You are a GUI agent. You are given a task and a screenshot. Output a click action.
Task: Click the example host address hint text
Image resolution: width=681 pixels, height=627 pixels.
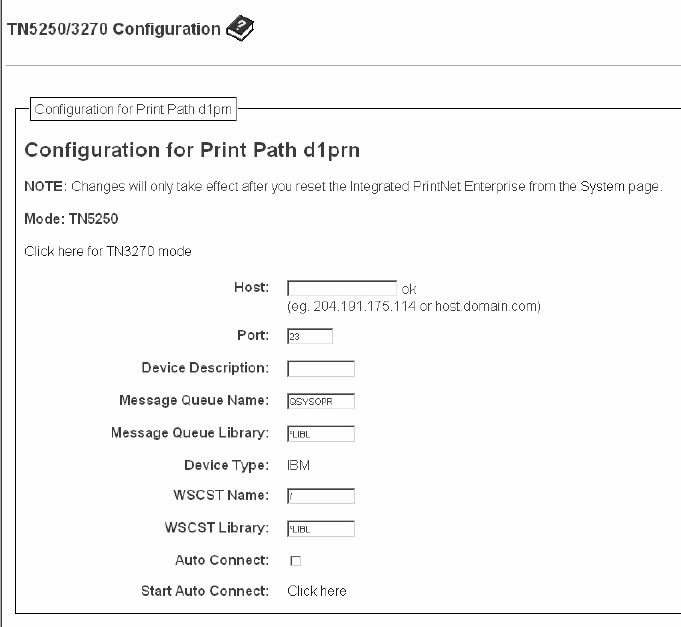(414, 306)
